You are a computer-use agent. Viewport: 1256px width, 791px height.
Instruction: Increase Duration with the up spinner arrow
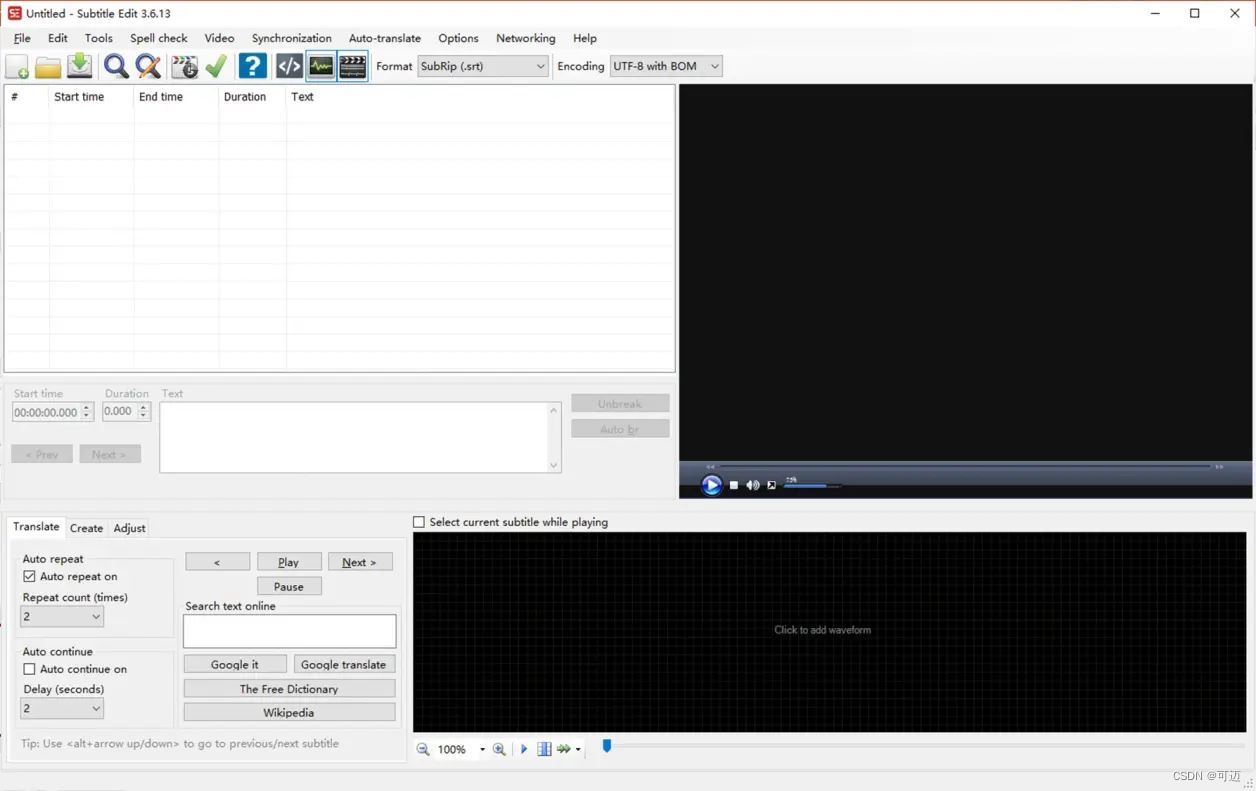point(144,407)
